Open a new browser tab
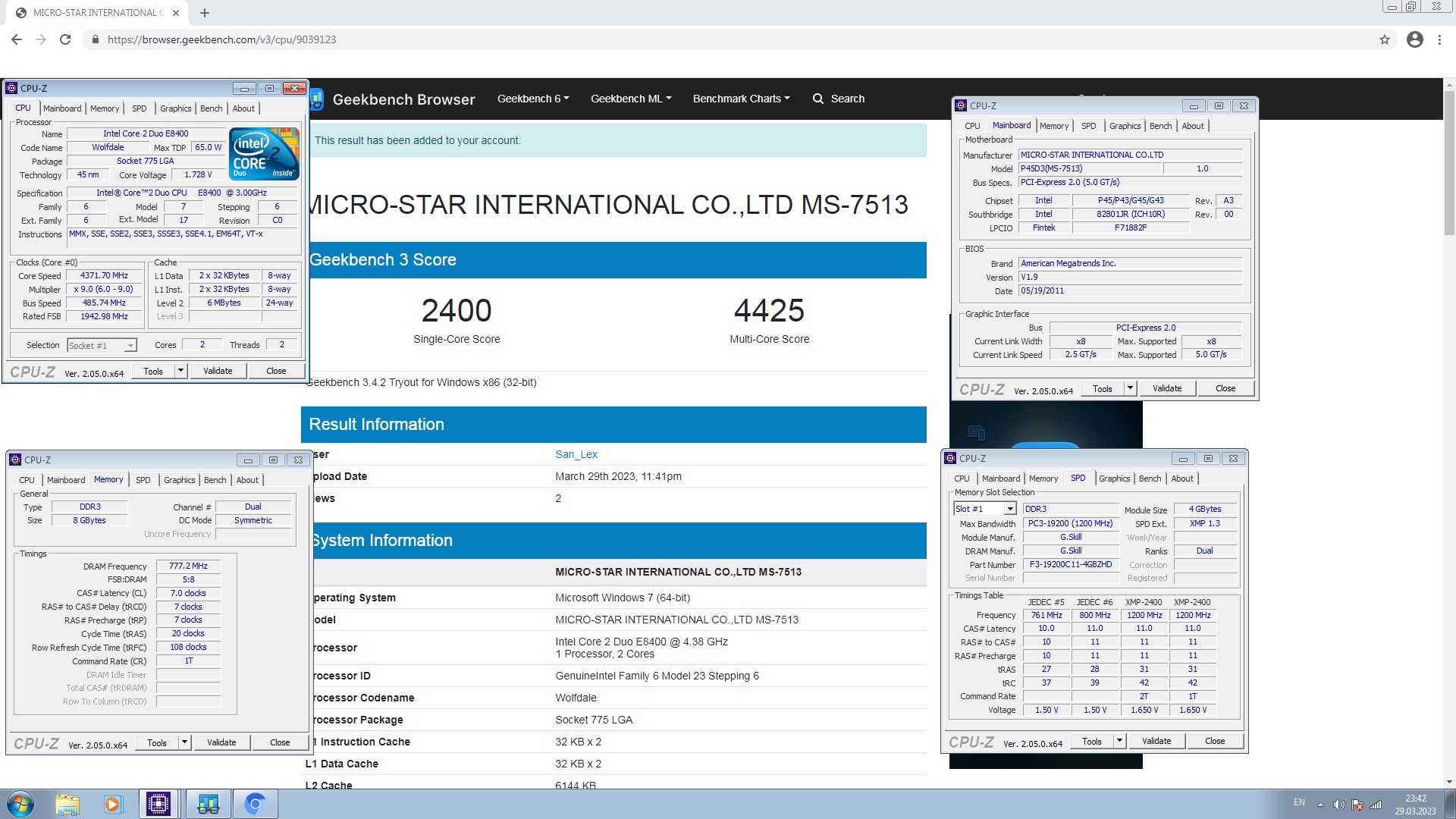 (205, 13)
